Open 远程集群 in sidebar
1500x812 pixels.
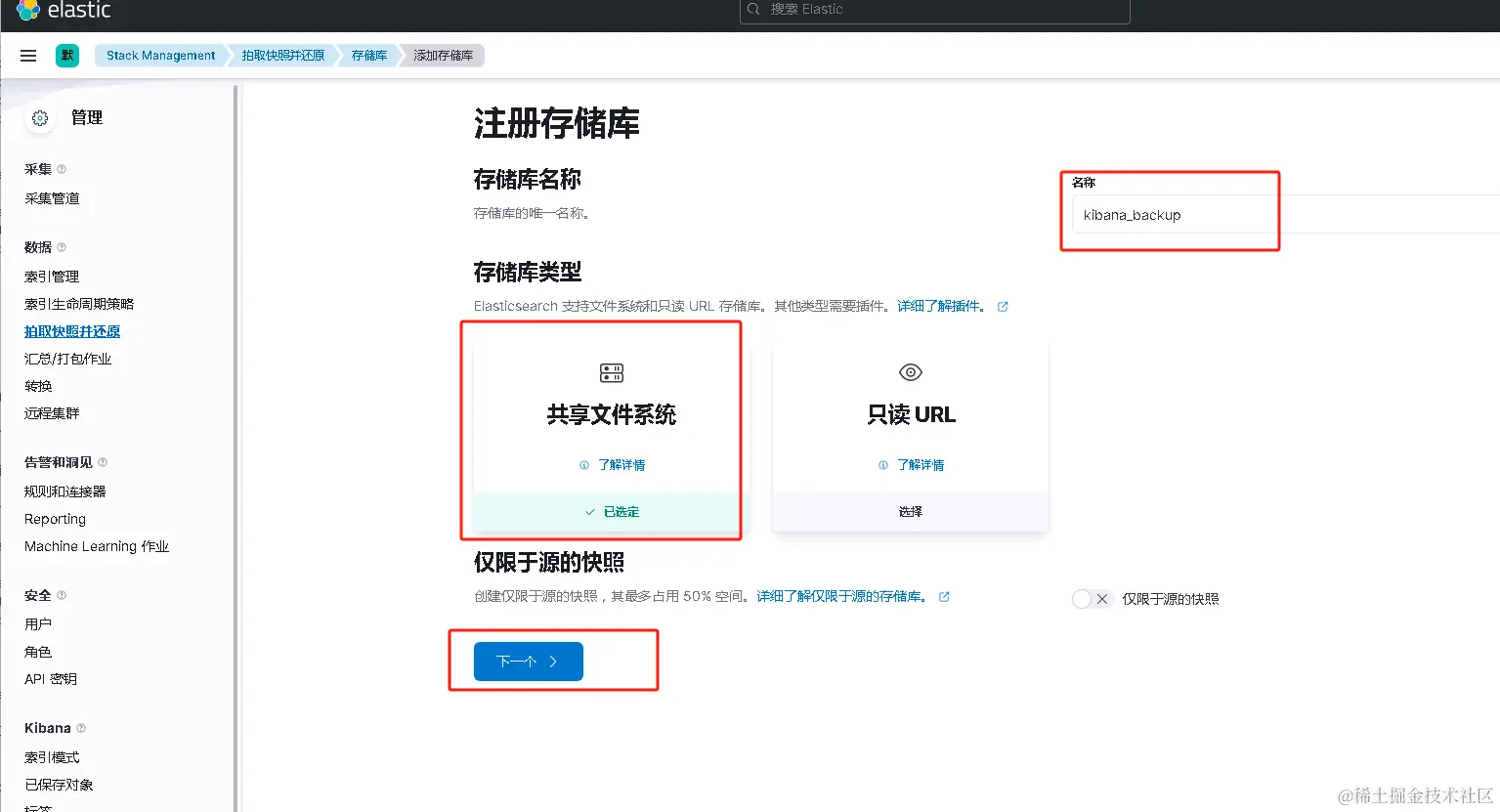(x=52, y=413)
